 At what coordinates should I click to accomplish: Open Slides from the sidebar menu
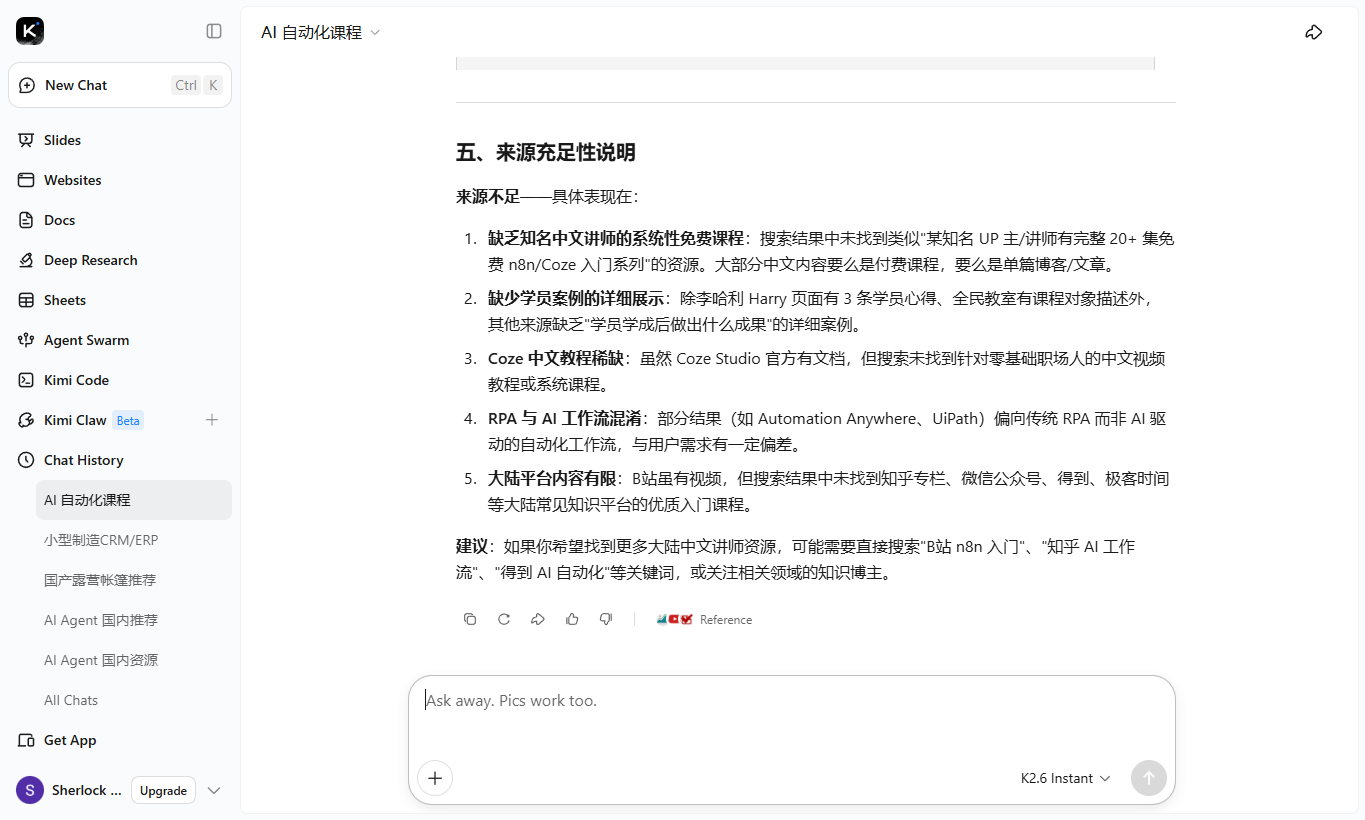(62, 140)
